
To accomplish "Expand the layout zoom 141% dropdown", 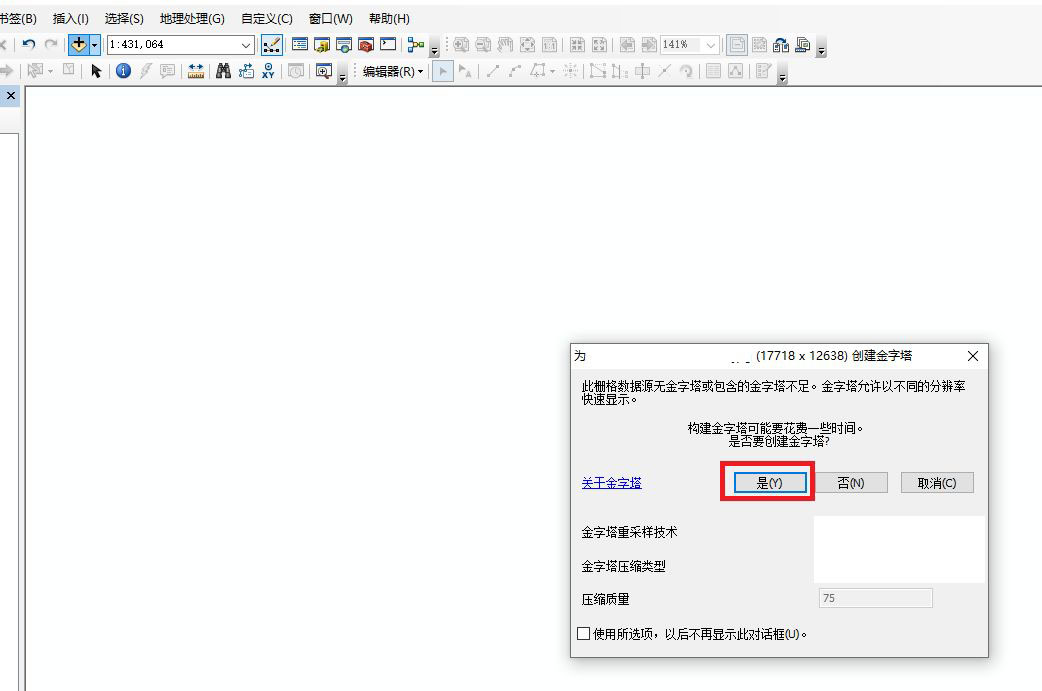I will (x=710, y=45).
